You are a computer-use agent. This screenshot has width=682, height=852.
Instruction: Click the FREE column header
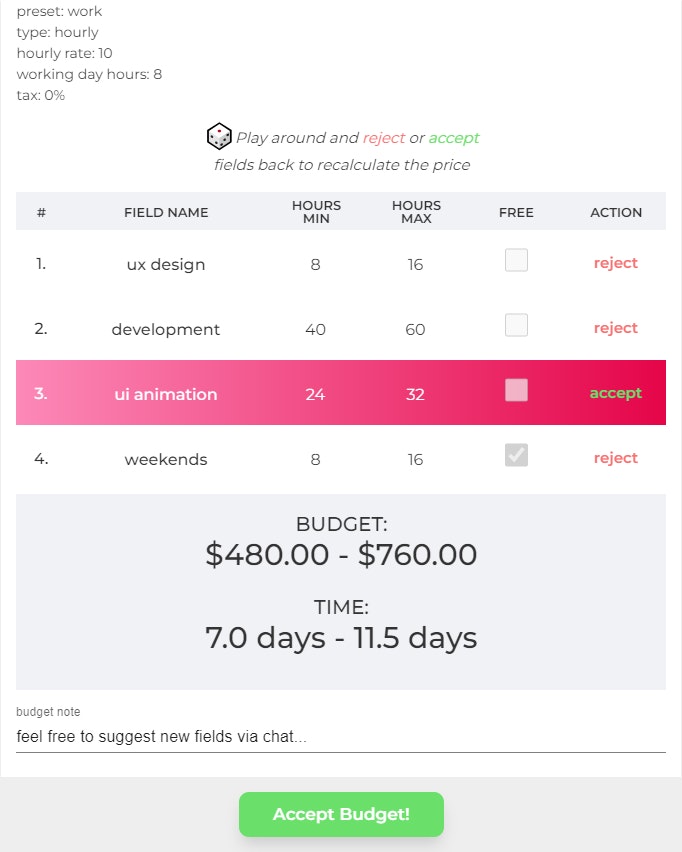coord(516,212)
